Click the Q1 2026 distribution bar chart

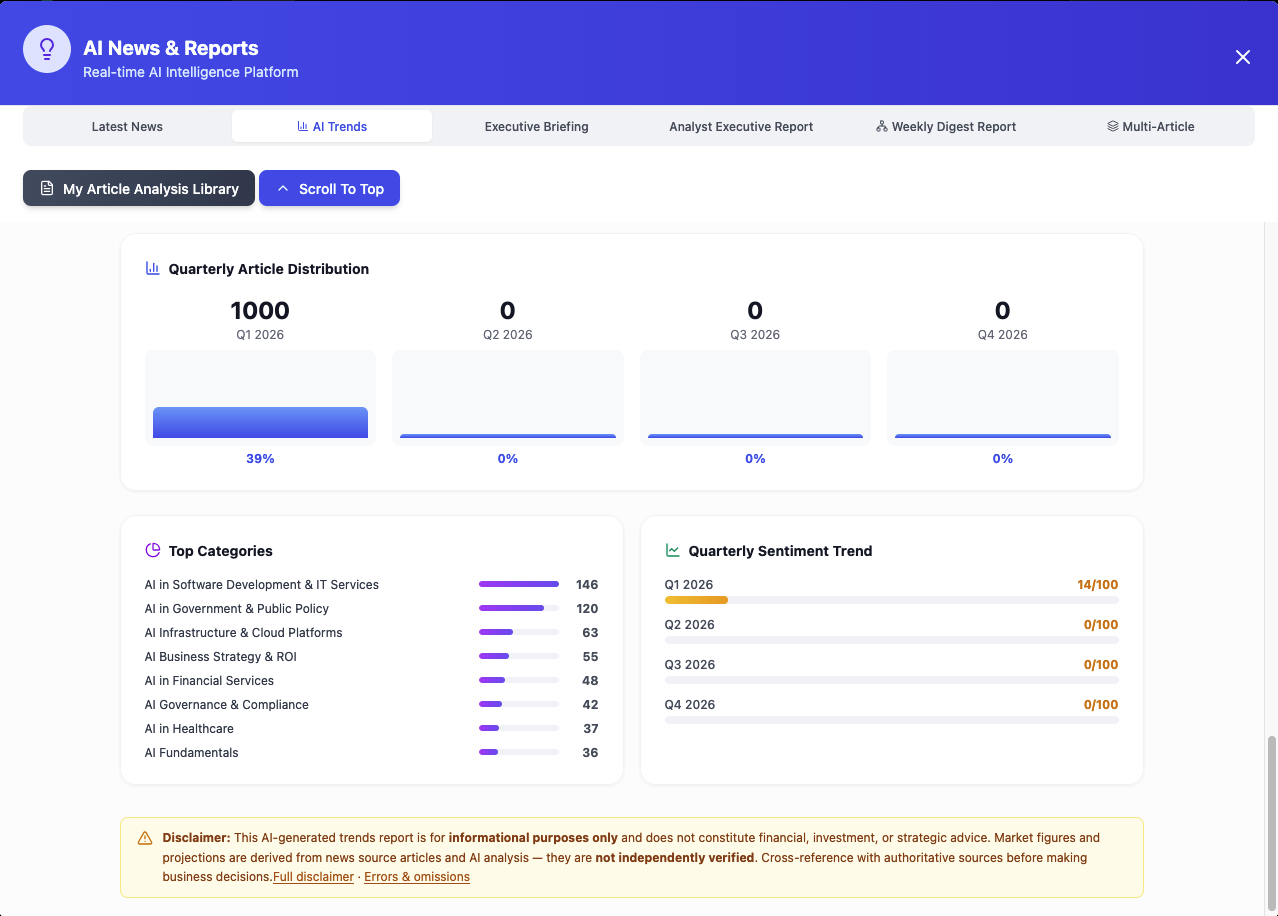tap(260, 396)
